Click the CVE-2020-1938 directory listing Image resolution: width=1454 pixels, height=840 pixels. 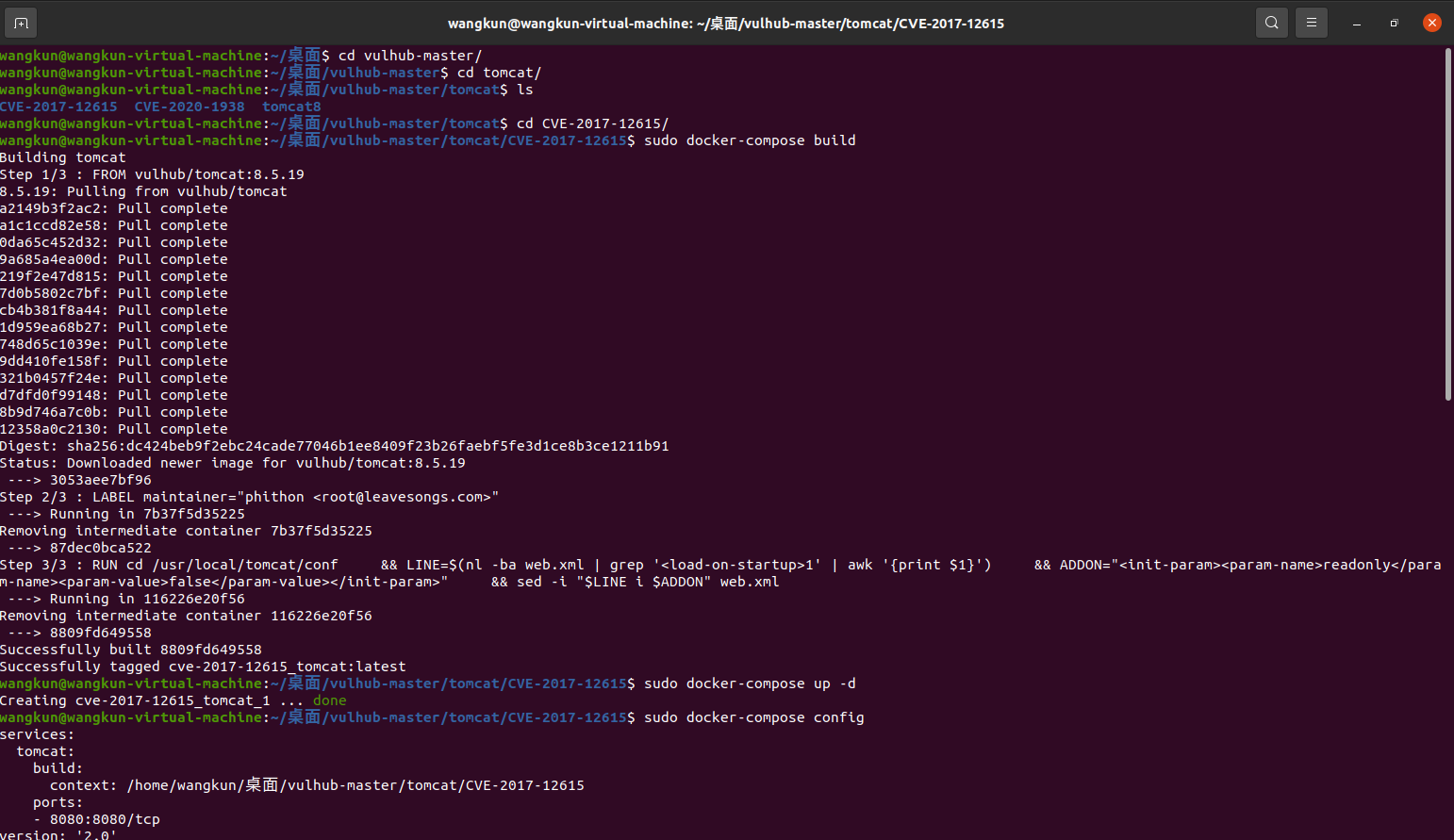pyautogui.click(x=190, y=107)
